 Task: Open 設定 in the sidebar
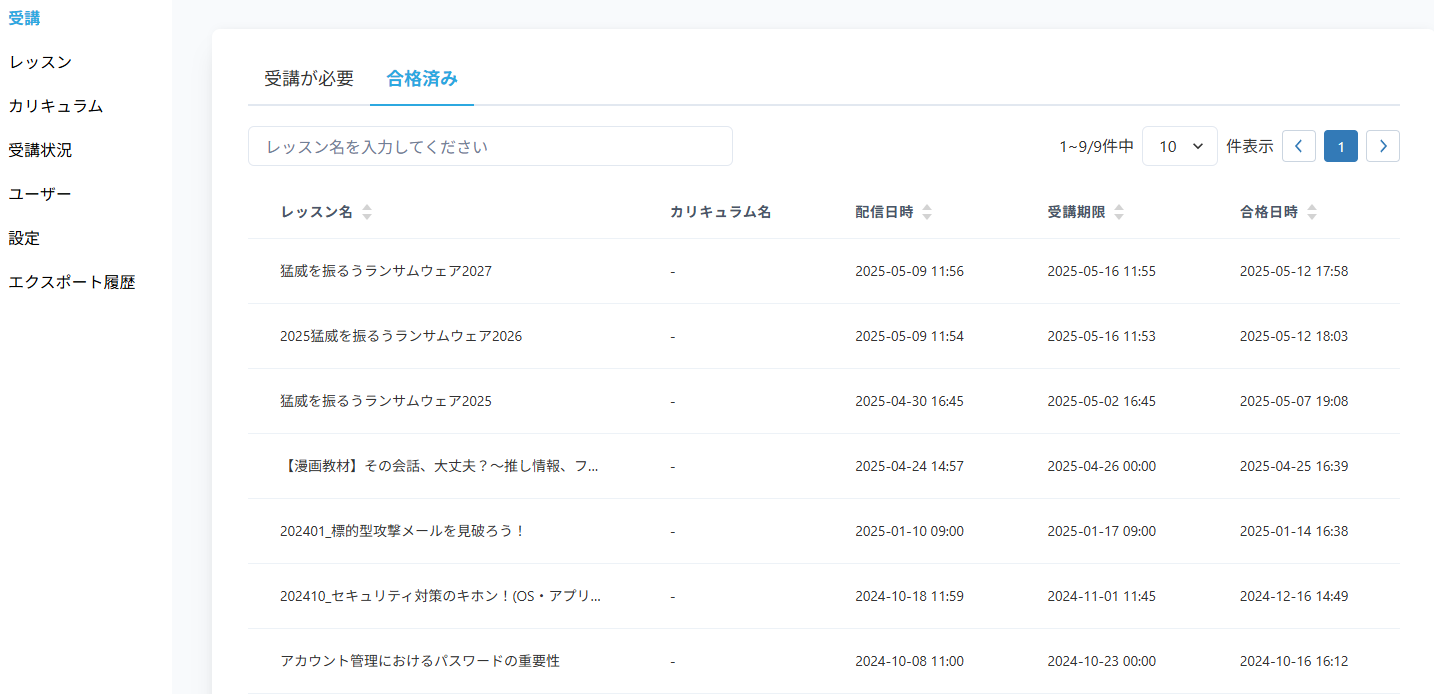pyautogui.click(x=24, y=238)
